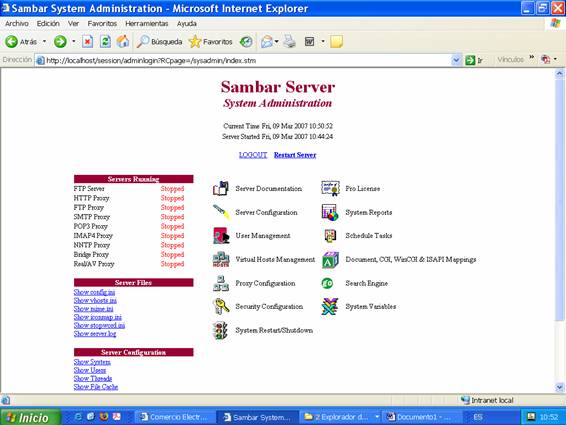This screenshot has width=566, height=425.
Task: Open the forward history dropdown arrow
Action: pos(74,42)
